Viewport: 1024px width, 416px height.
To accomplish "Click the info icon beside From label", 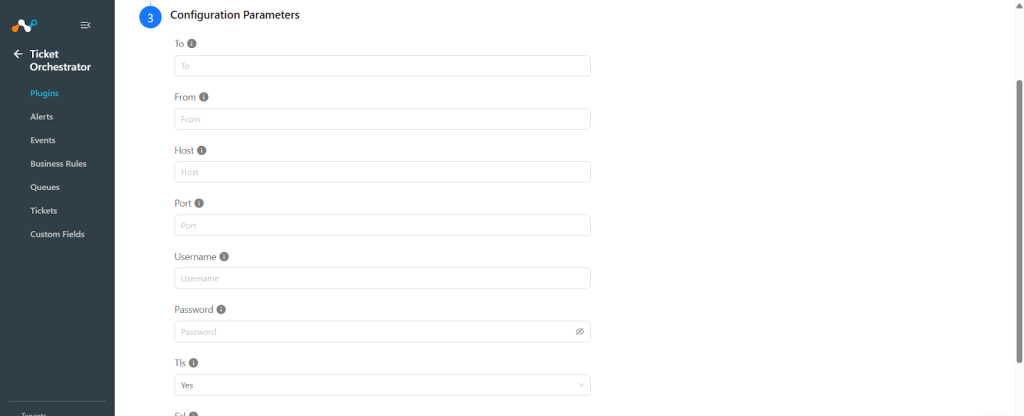I will coord(204,97).
